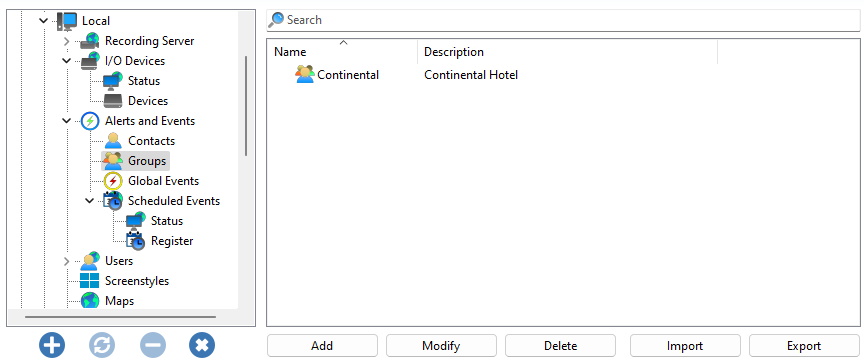864x364 pixels.
Task: Click the circular refresh arrows icon
Action: tap(102, 345)
